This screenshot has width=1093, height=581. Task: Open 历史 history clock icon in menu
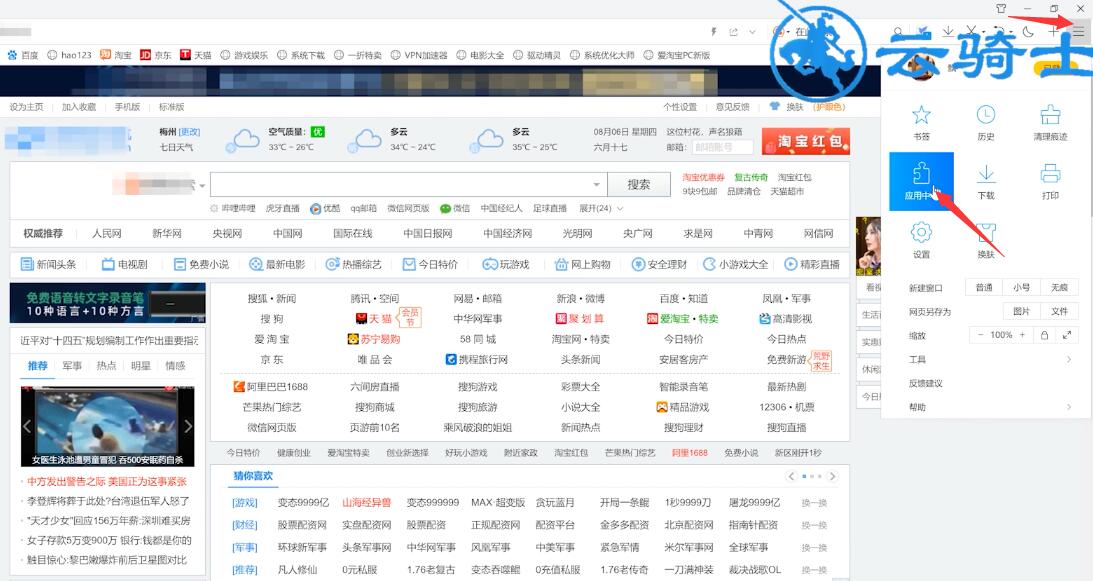[x=986, y=123]
